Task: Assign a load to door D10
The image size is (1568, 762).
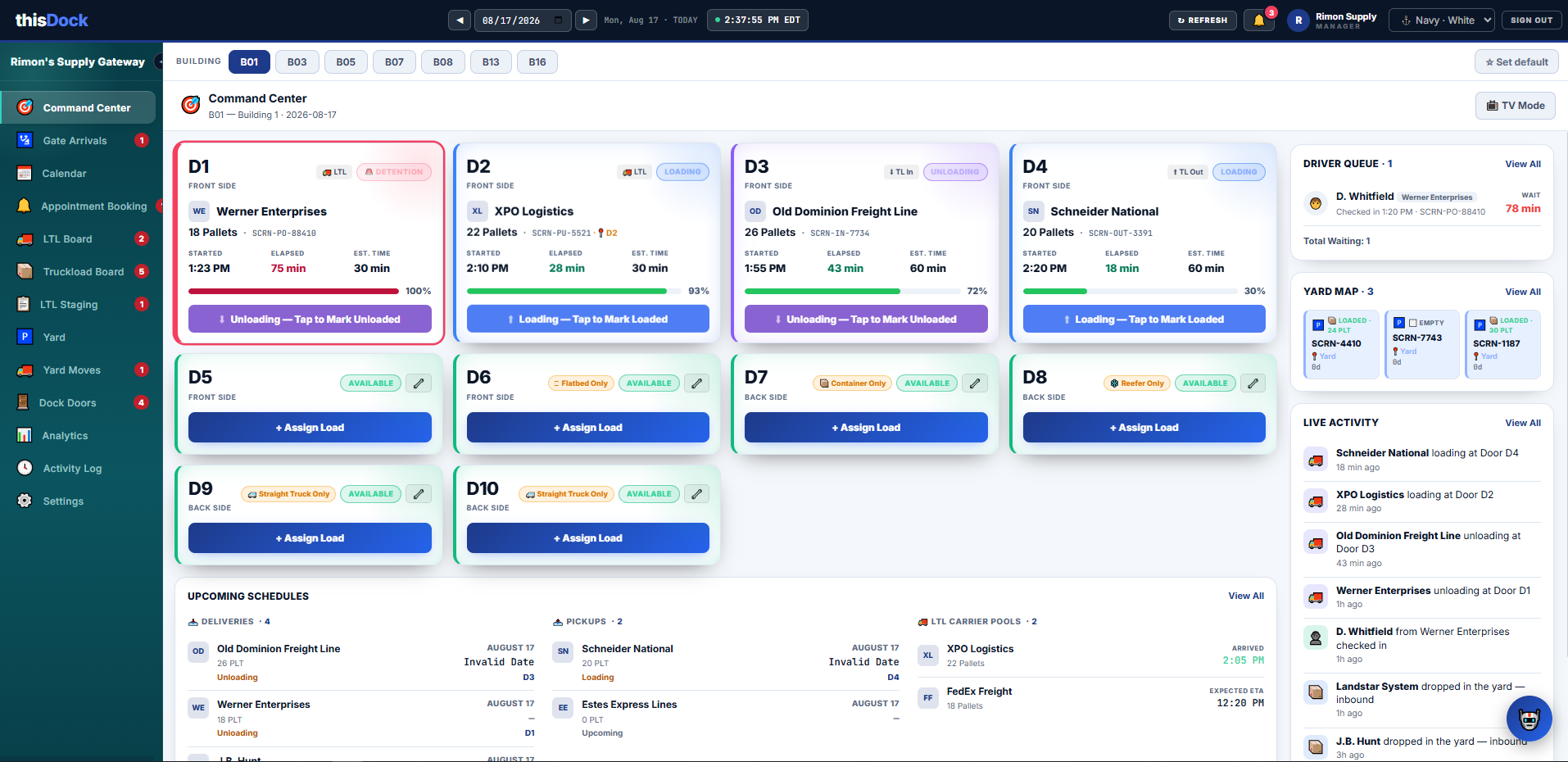Action: pos(588,538)
